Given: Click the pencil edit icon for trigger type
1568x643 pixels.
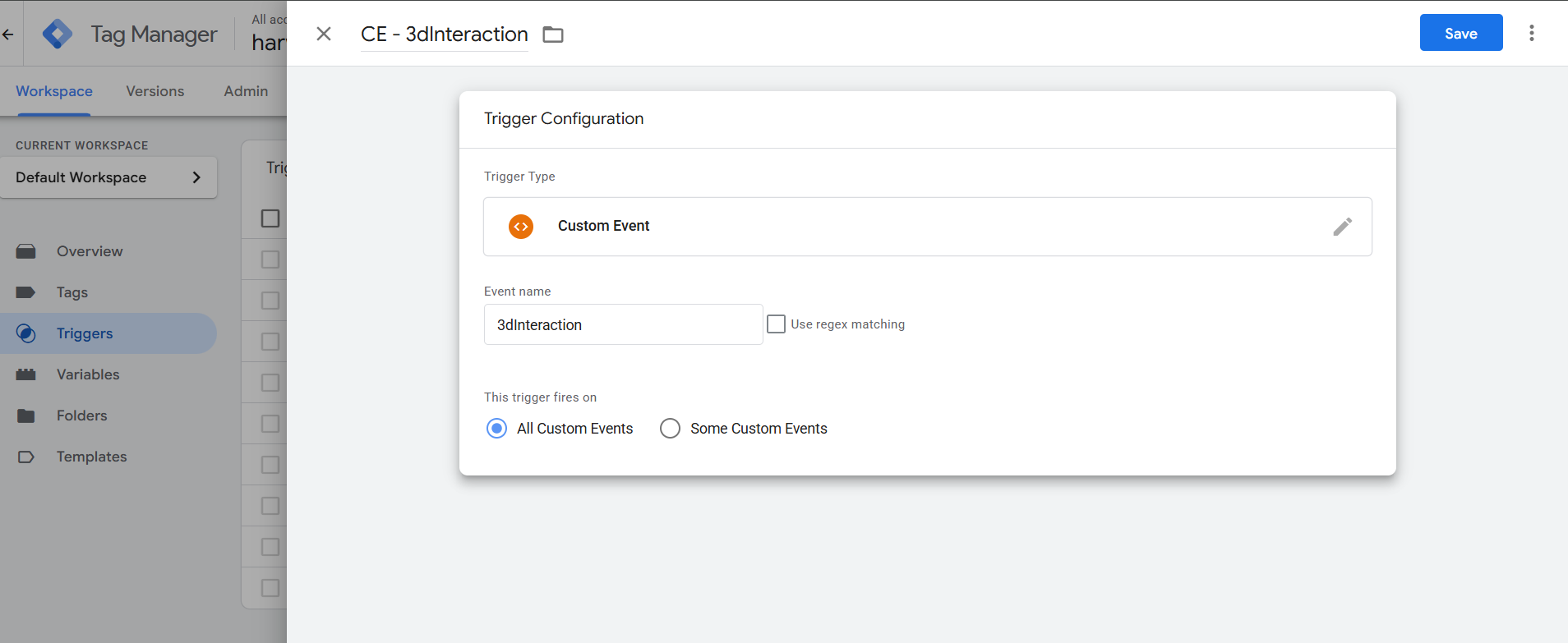Looking at the screenshot, I should pos(1342,227).
